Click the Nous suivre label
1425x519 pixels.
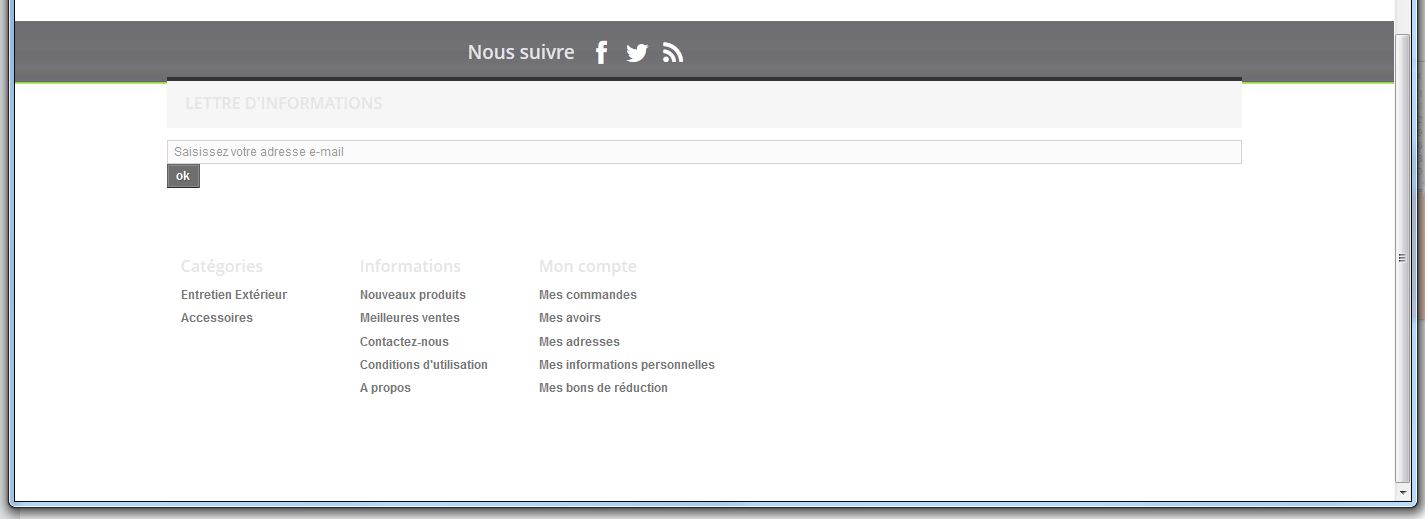[521, 52]
